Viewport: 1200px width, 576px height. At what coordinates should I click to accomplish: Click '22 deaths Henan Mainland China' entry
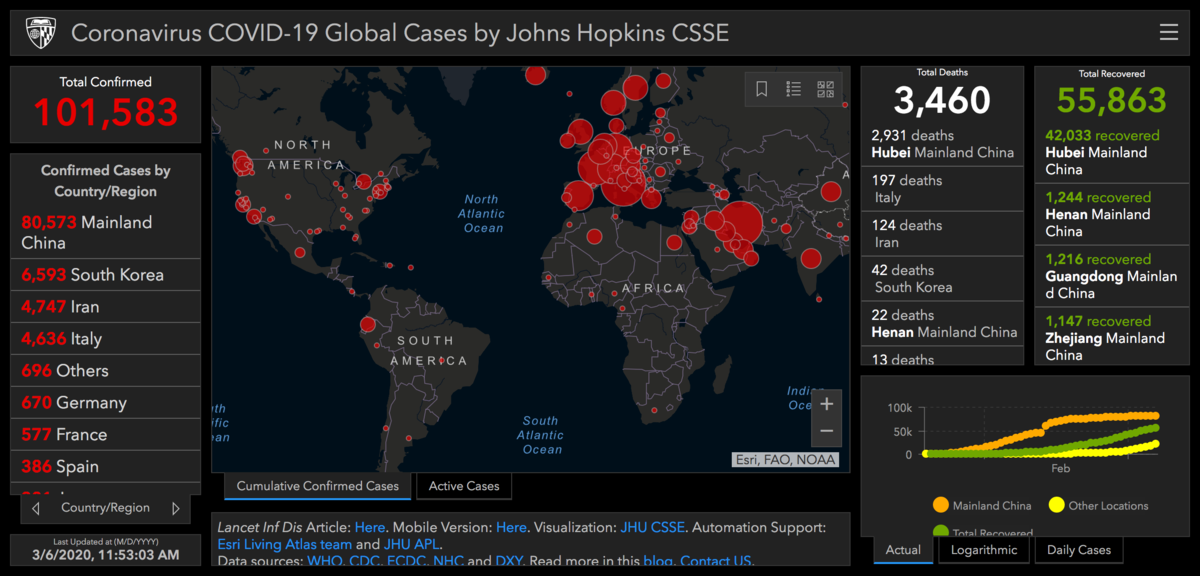[942, 324]
